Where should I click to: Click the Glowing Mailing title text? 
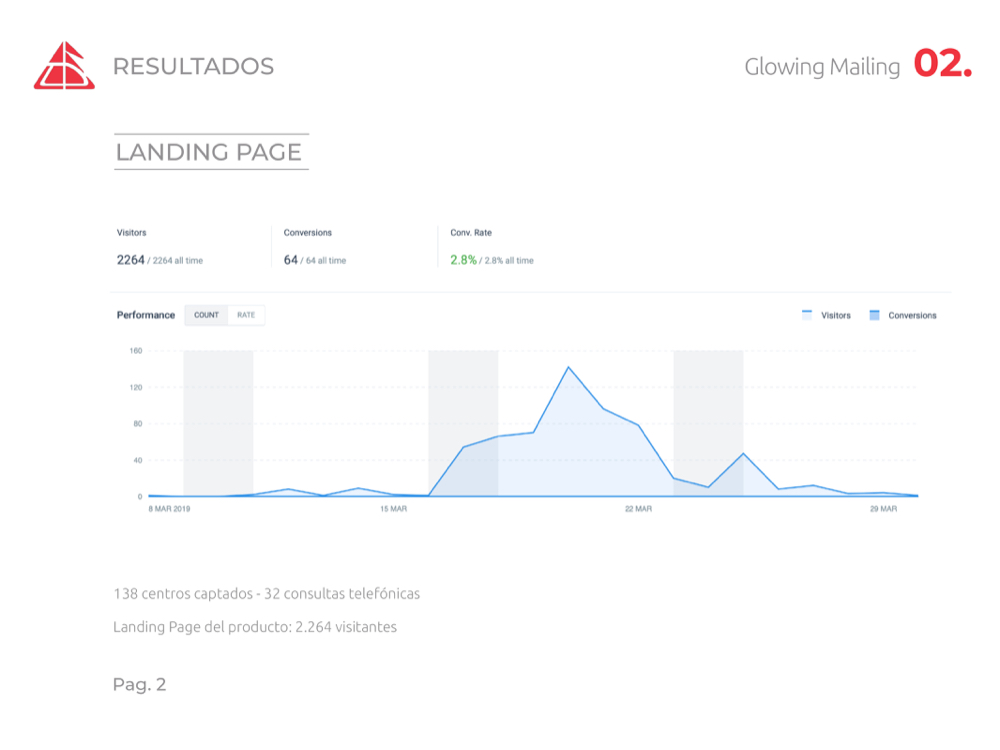click(x=822, y=67)
